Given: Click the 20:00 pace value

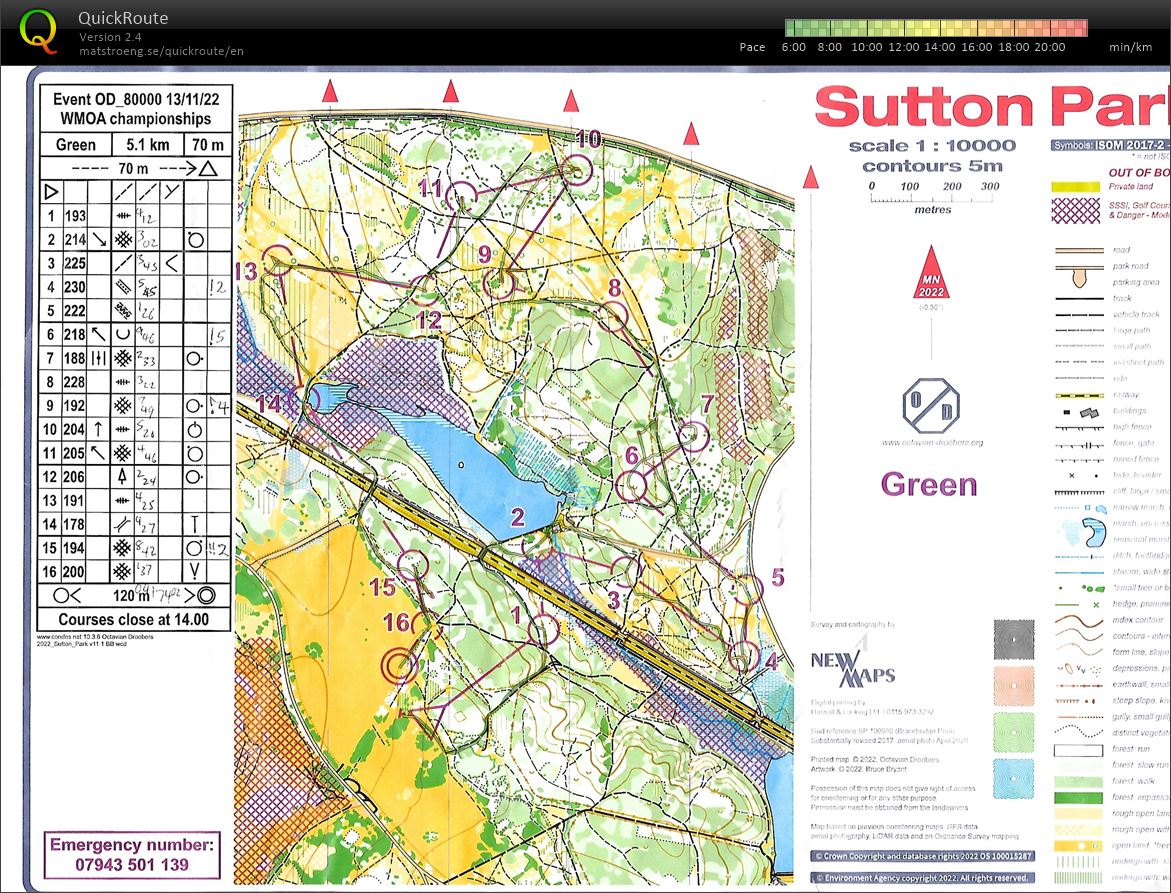Looking at the screenshot, I should 1050,47.
